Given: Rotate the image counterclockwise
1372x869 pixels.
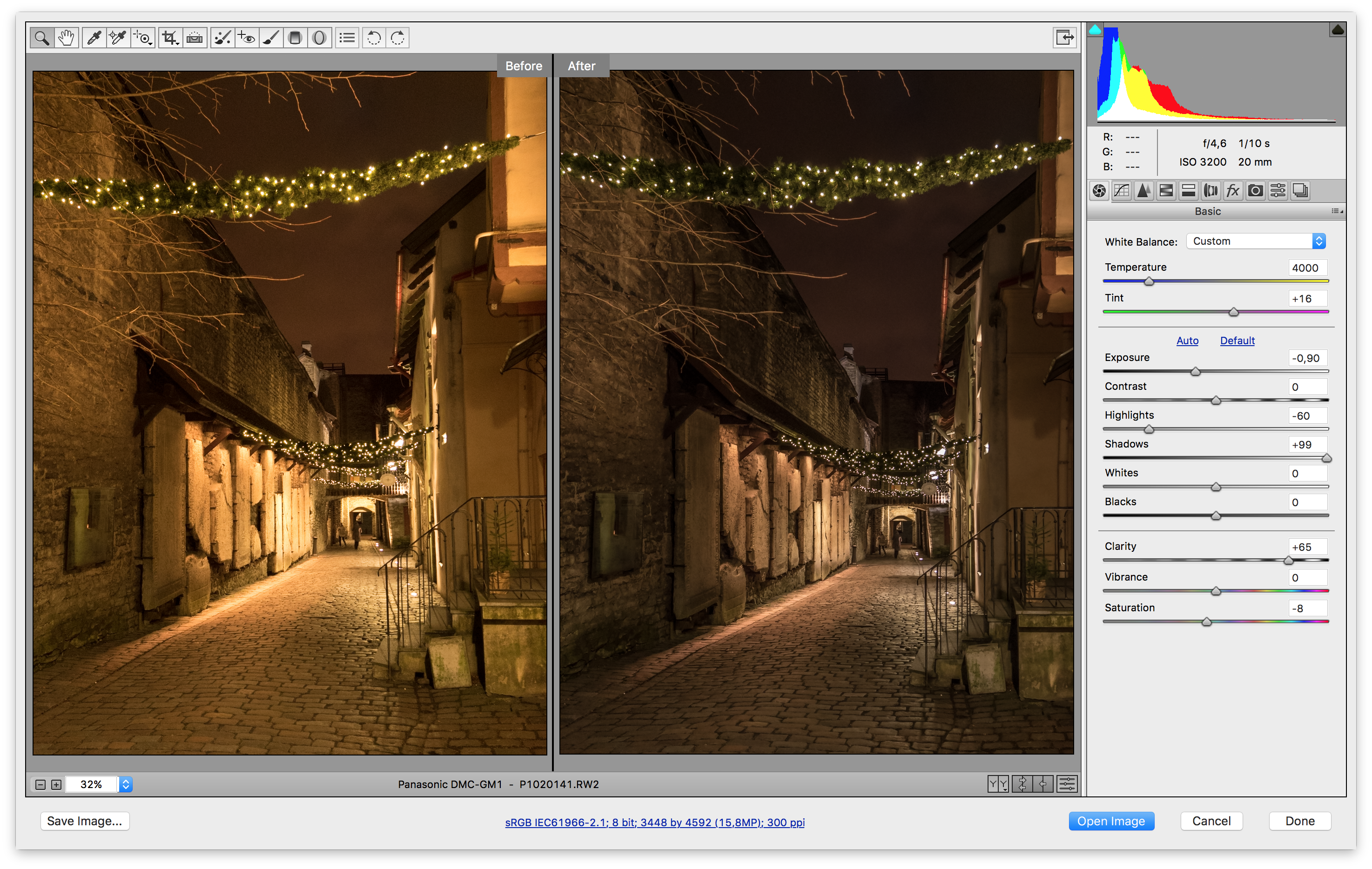Looking at the screenshot, I should [x=374, y=38].
